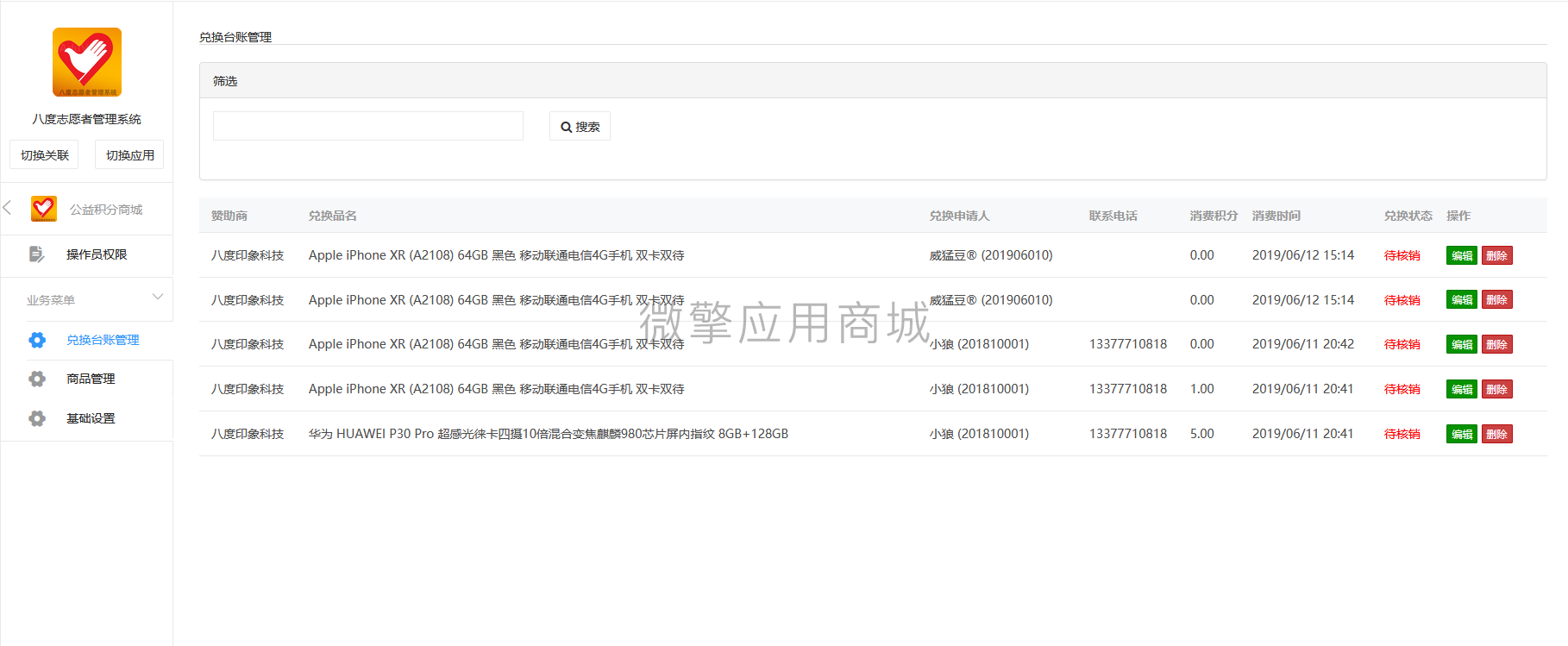The width and height of the screenshot is (1568, 646).
Task: Open 兑换台账管理 menu item
Action: (103, 340)
